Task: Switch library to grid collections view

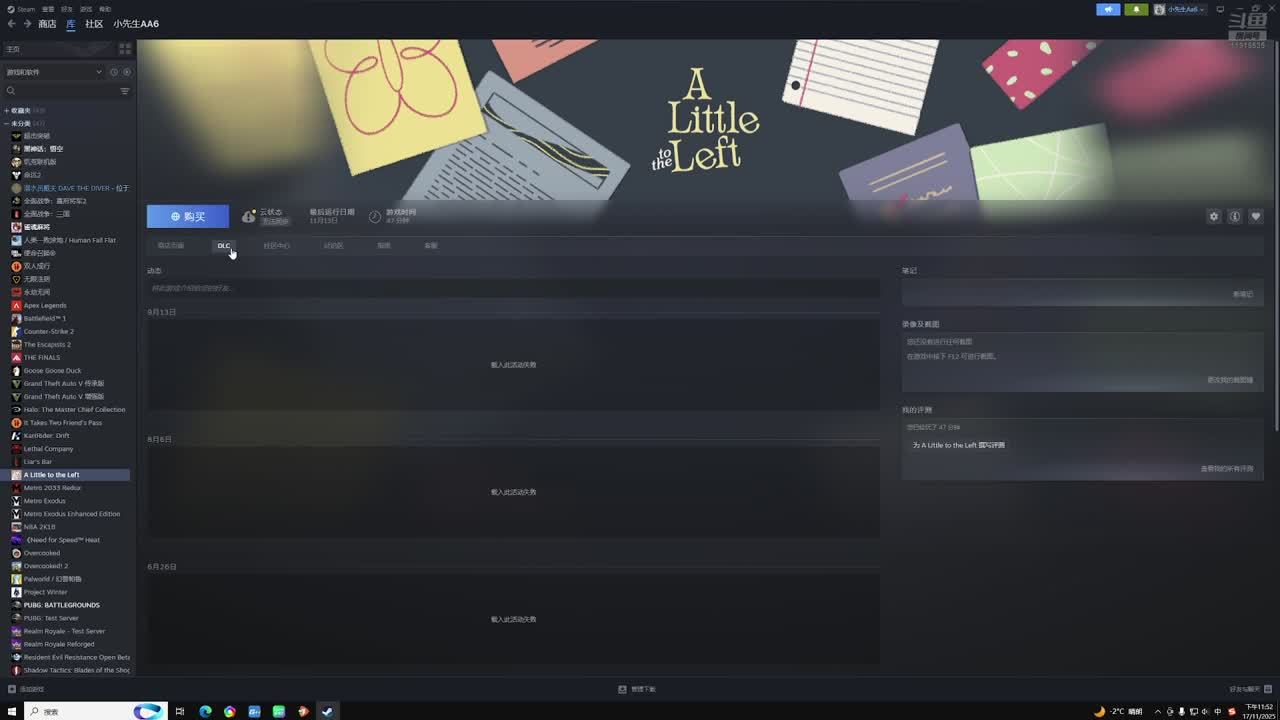Action: pos(125,49)
